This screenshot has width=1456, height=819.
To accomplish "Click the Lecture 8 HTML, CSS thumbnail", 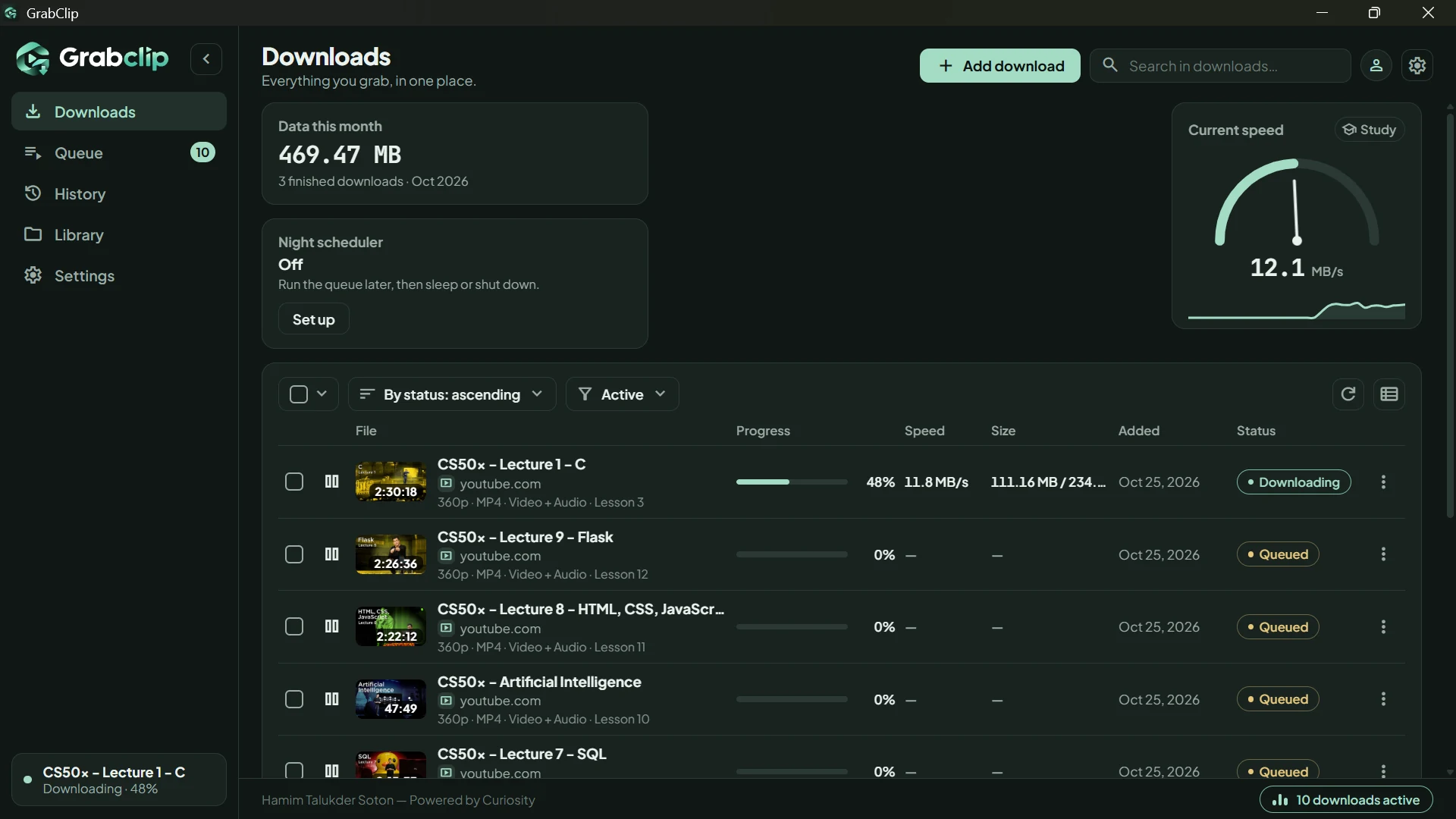I will pos(391,626).
